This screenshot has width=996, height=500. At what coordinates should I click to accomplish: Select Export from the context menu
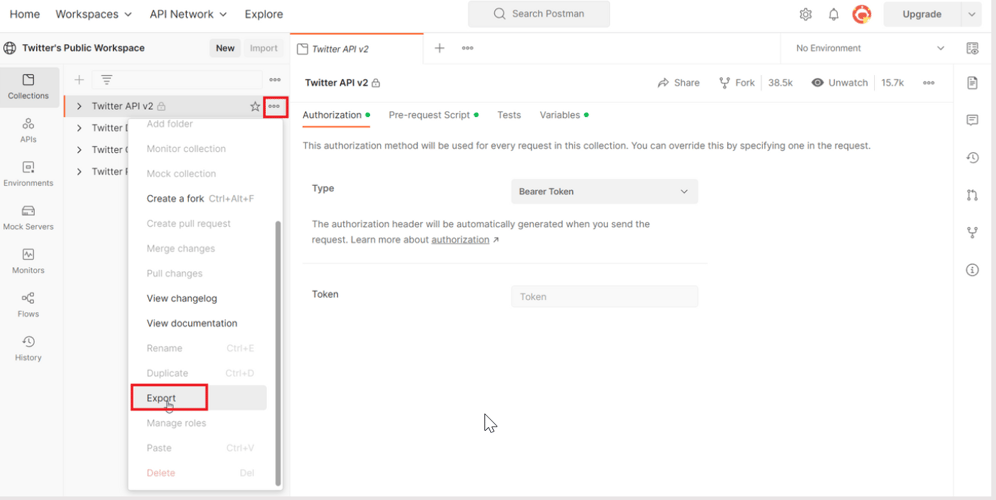coord(199,398)
